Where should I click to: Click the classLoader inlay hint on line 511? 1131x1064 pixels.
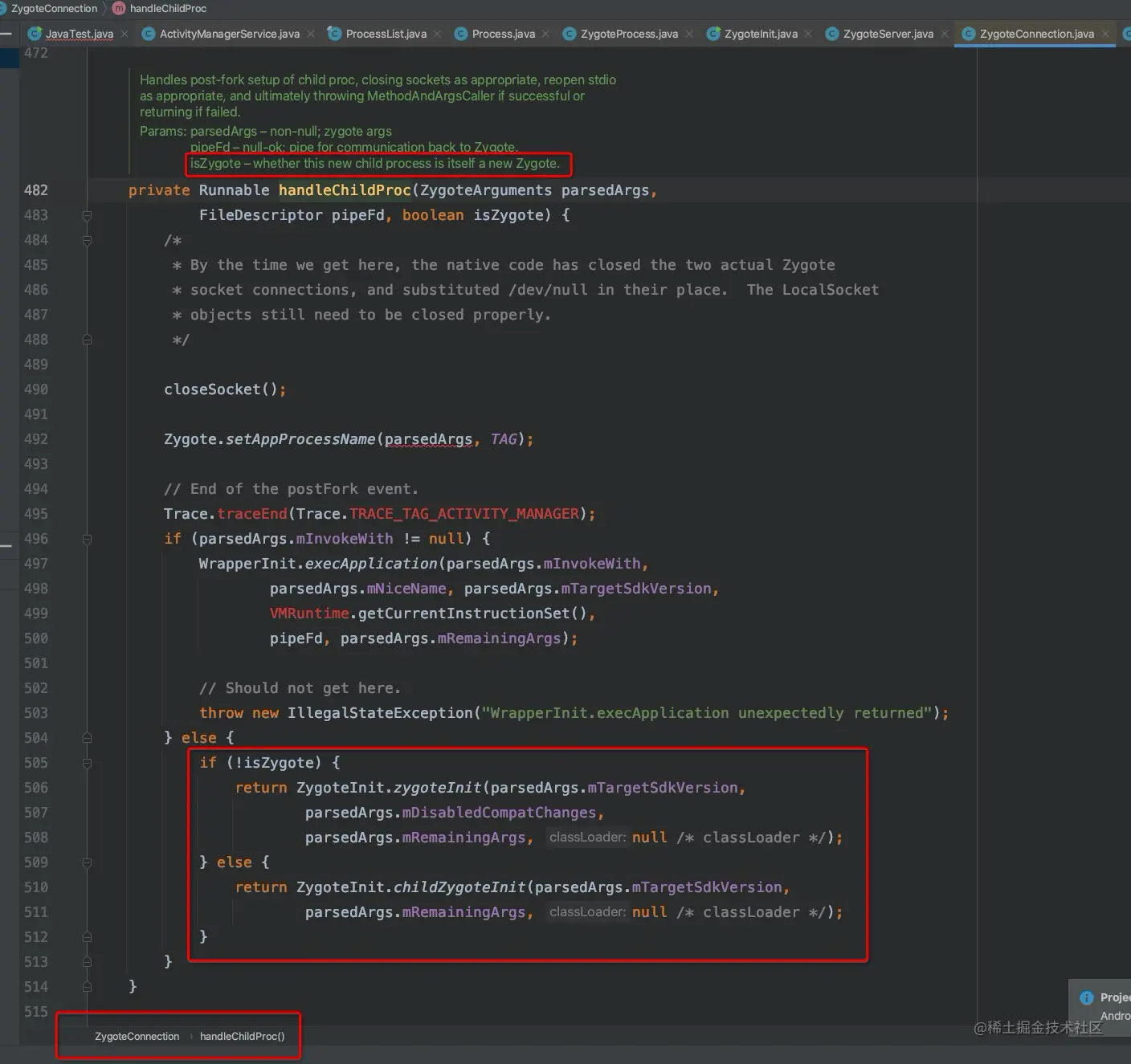click(x=587, y=912)
